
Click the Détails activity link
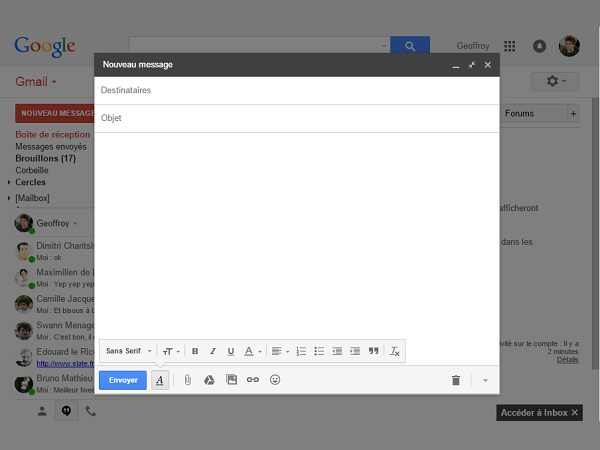coord(567,360)
